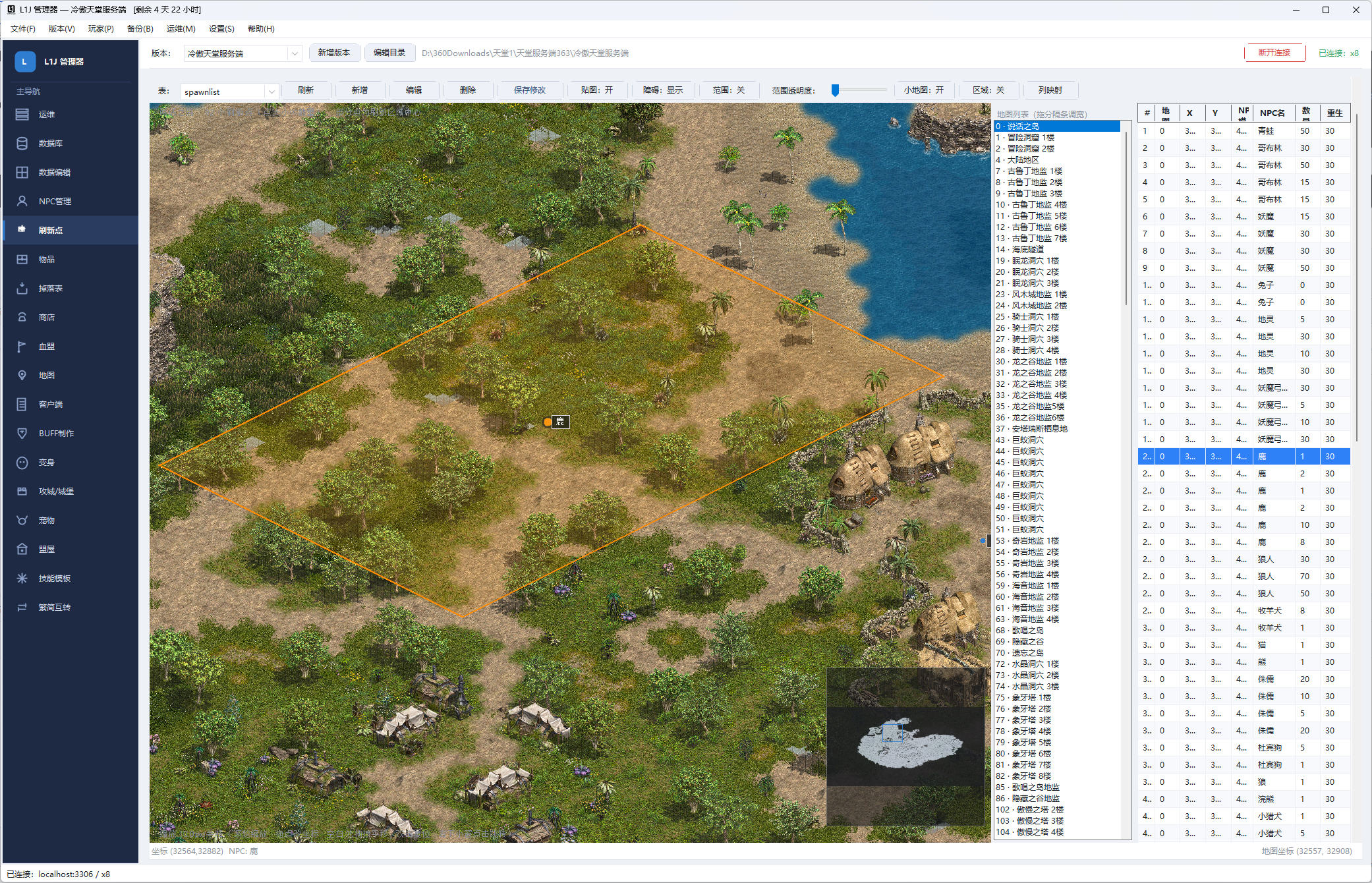Select the 刷新点 sidebar item

(71, 231)
